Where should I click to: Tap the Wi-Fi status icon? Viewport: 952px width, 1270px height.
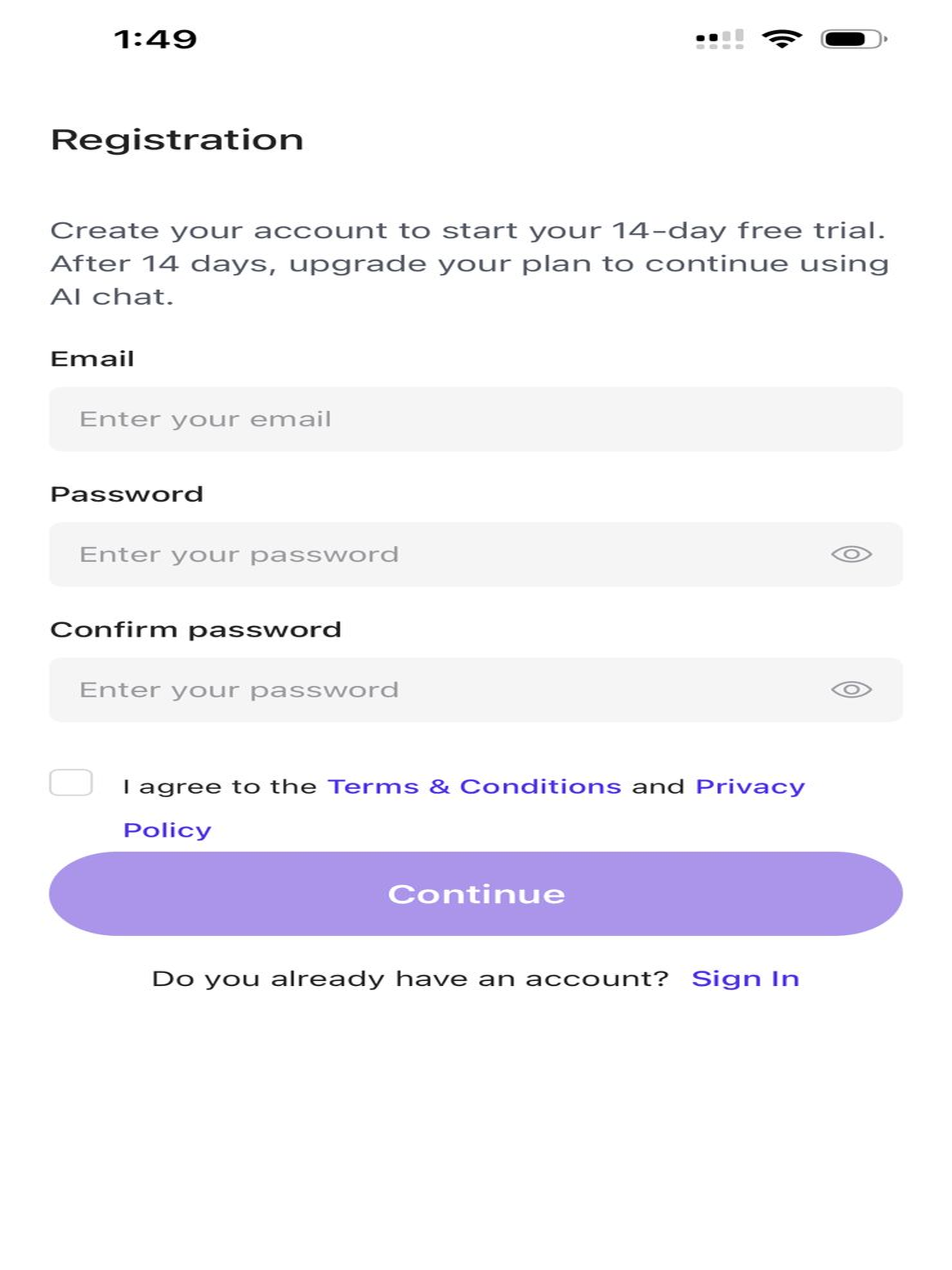781,39
